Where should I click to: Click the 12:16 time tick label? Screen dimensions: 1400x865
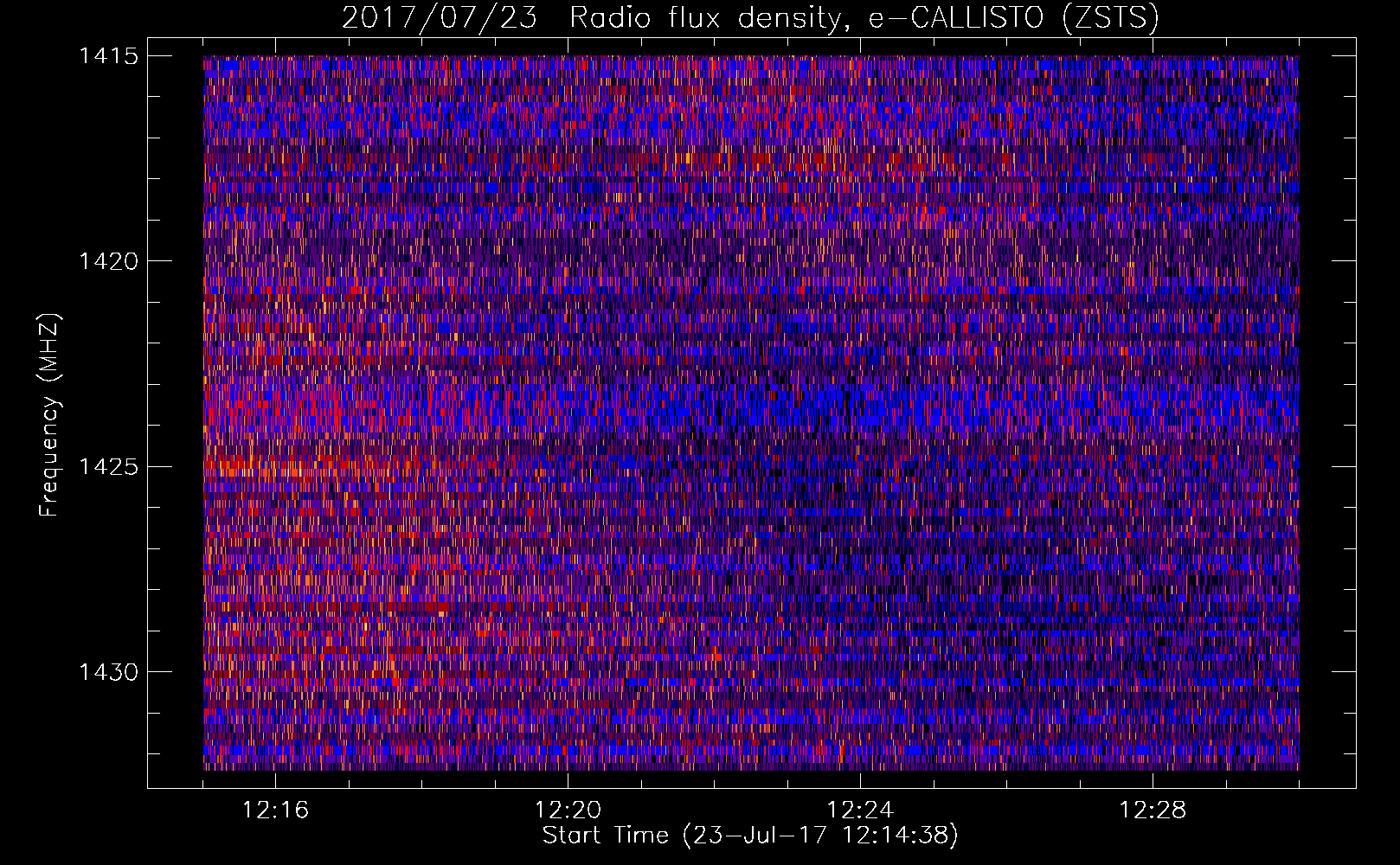pyautogui.click(x=275, y=811)
